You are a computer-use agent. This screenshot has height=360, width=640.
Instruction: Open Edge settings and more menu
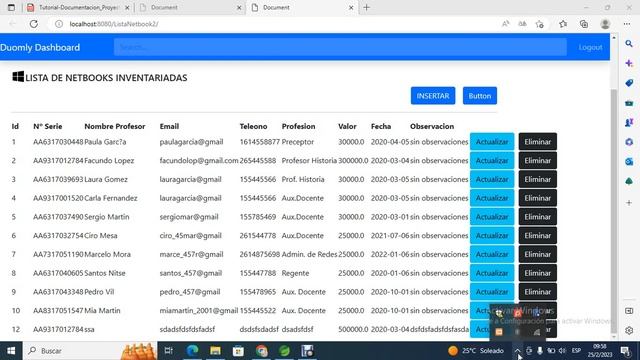click(x=627, y=24)
